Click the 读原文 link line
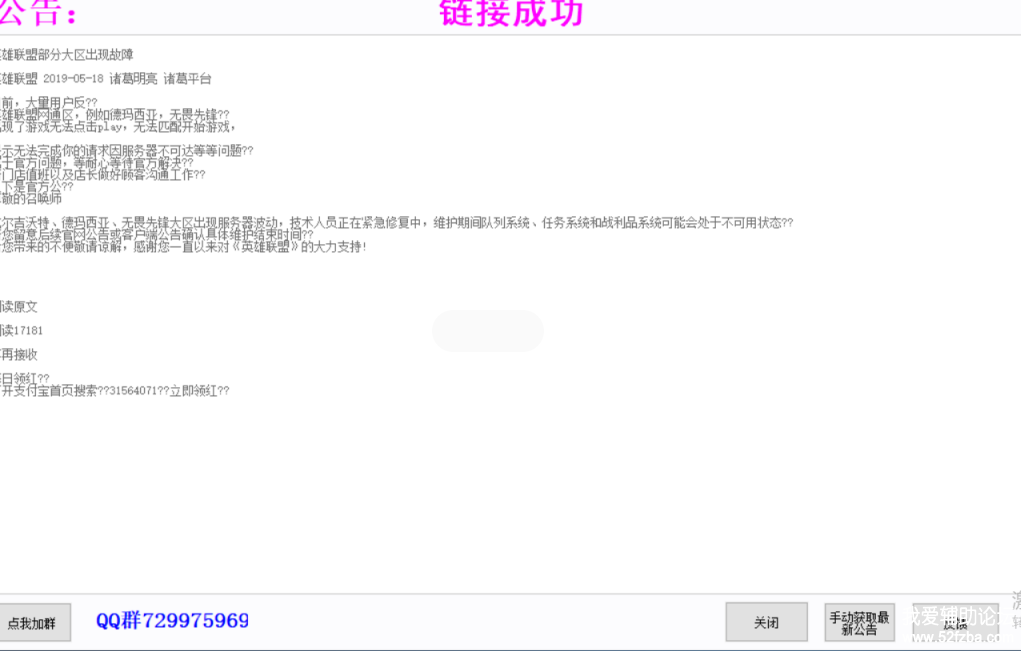 pos(19,307)
